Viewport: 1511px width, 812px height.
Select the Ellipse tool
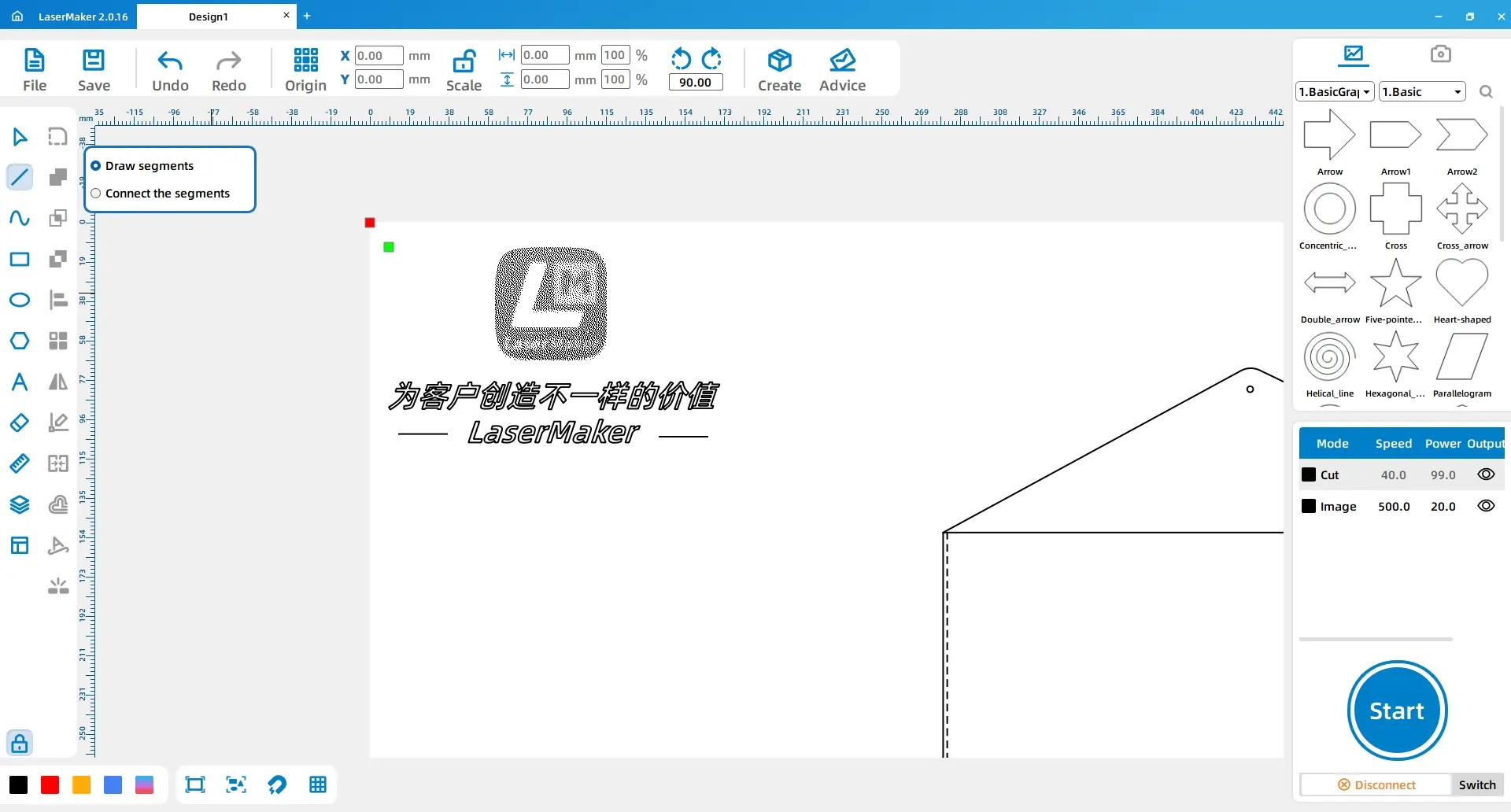[x=20, y=300]
